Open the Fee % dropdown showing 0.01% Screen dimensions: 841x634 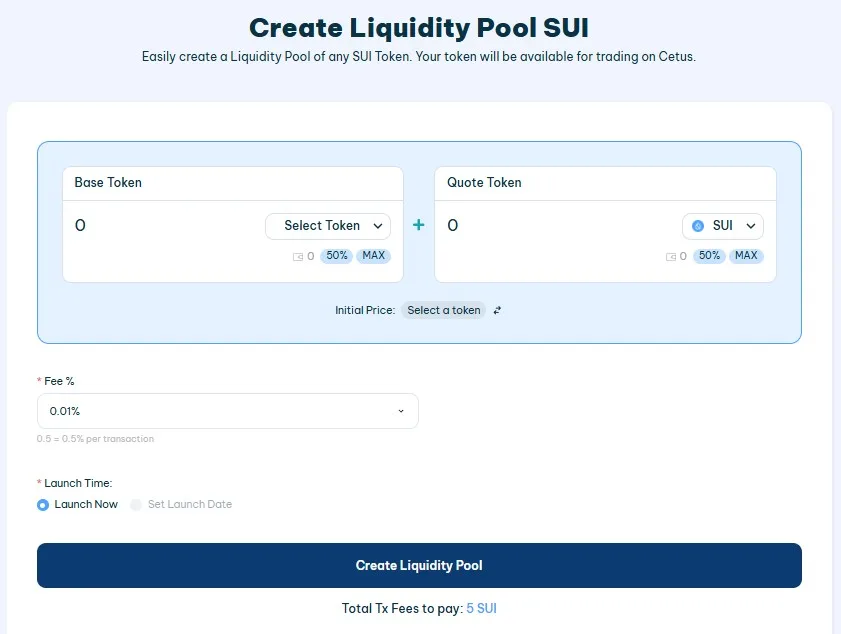[x=227, y=411]
